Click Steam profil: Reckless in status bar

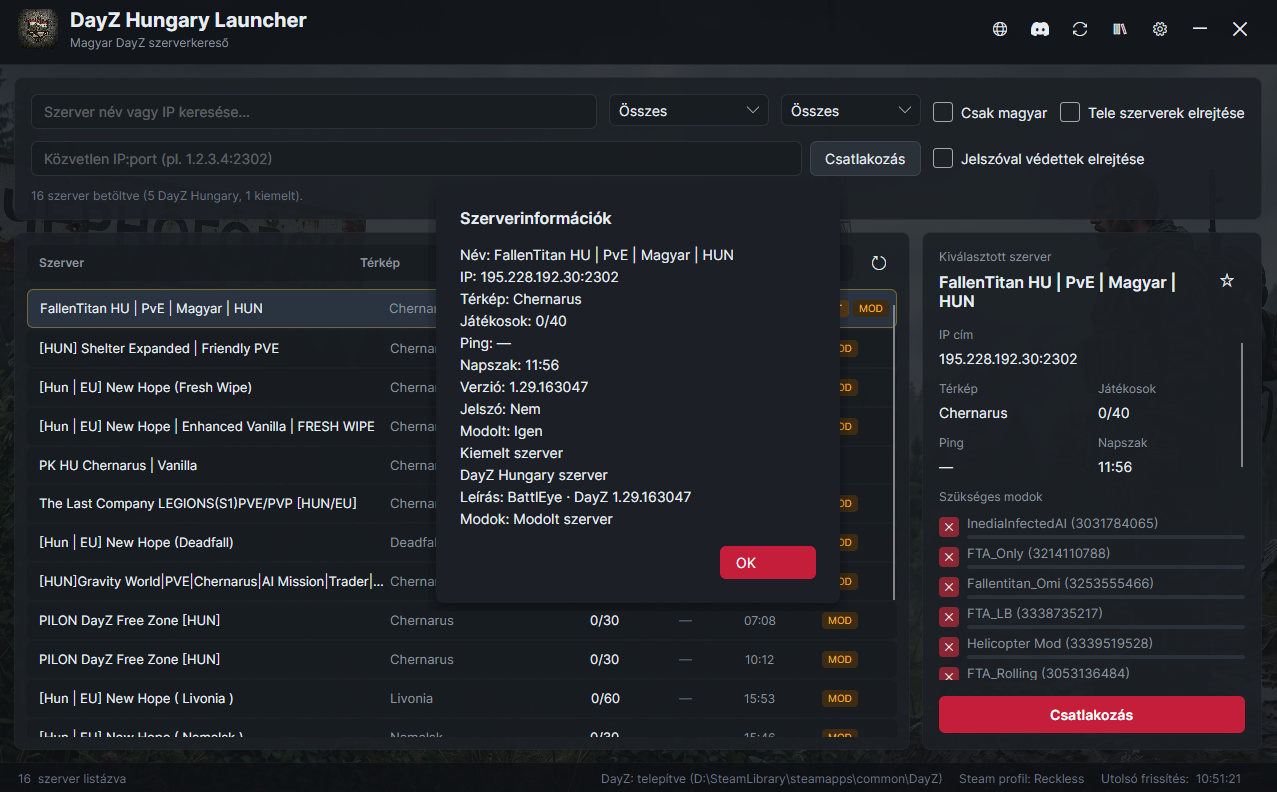(x=1021, y=778)
